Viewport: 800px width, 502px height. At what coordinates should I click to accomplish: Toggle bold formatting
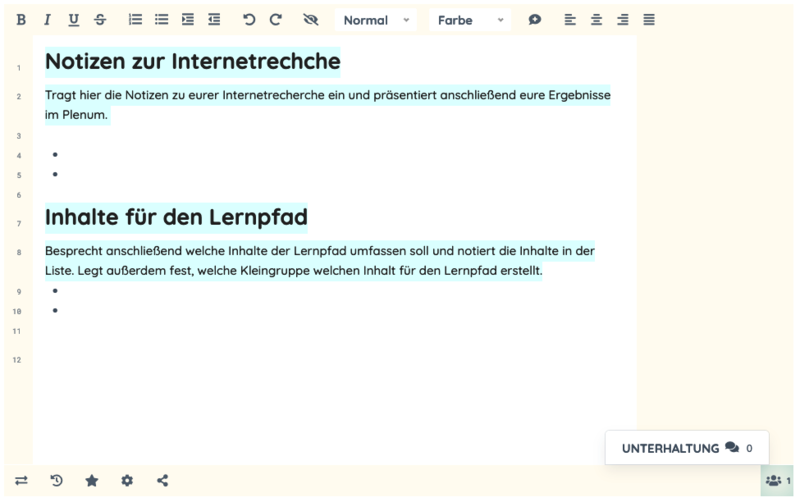(x=21, y=20)
